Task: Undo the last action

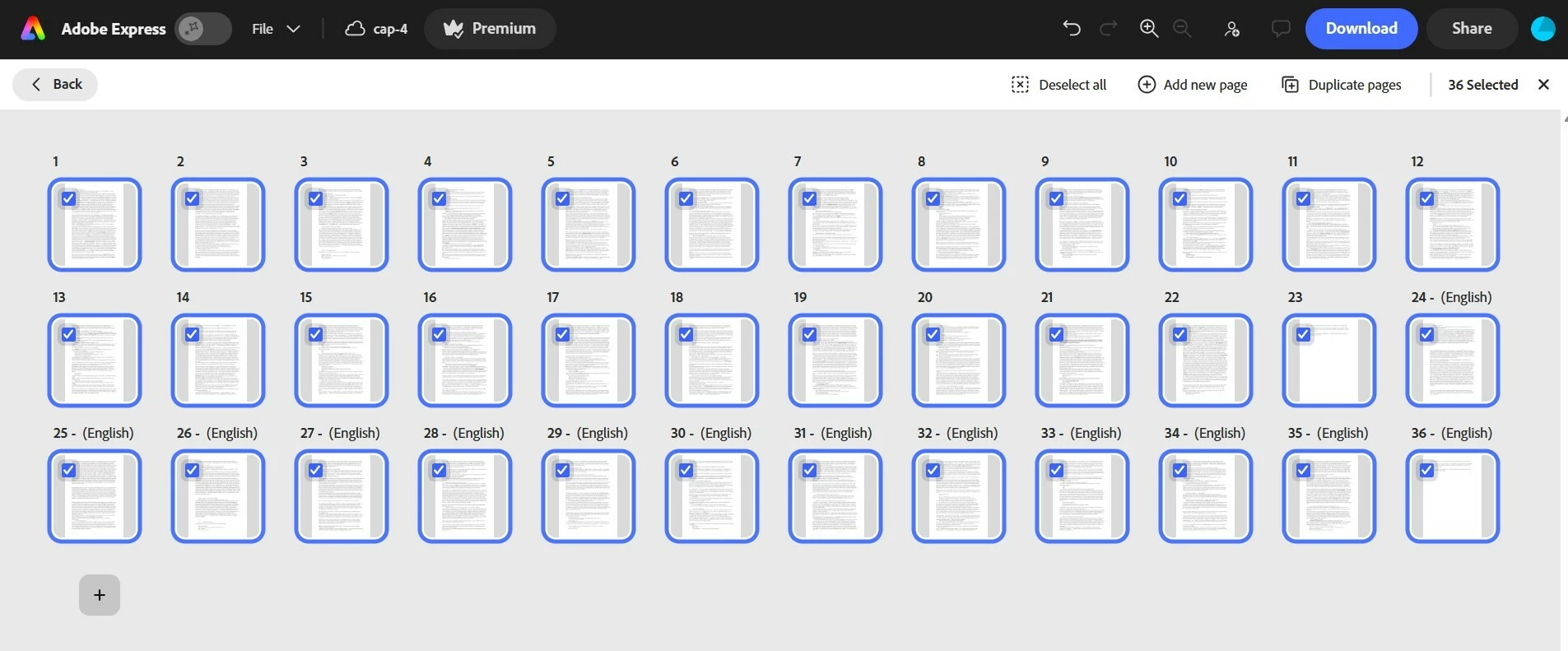Action: [1071, 29]
